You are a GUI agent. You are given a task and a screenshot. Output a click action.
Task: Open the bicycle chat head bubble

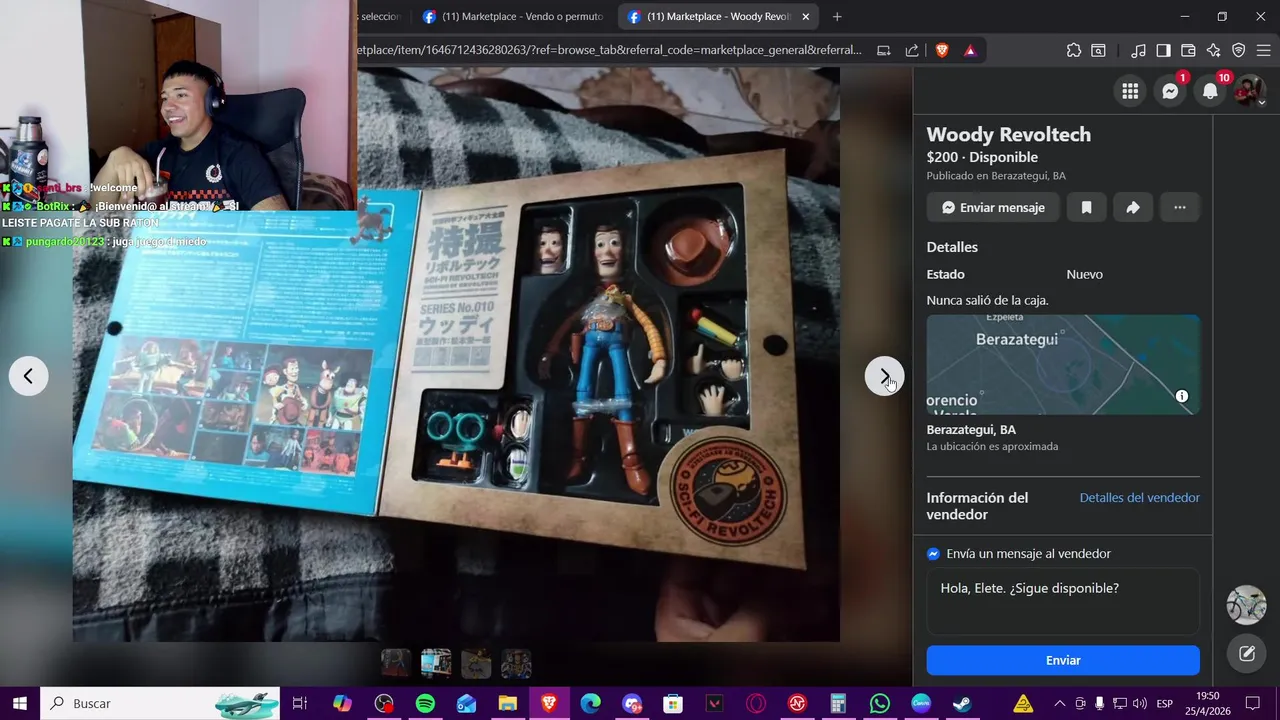(1247, 605)
